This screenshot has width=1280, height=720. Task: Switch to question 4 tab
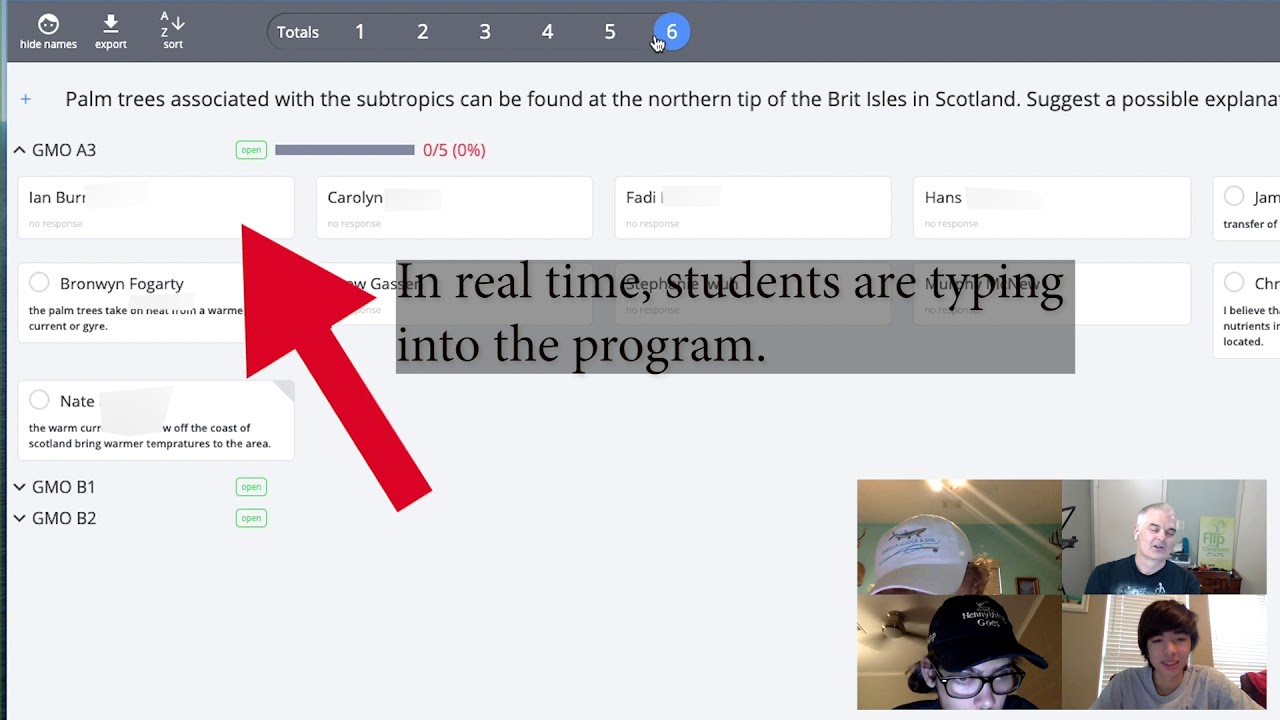coord(547,32)
